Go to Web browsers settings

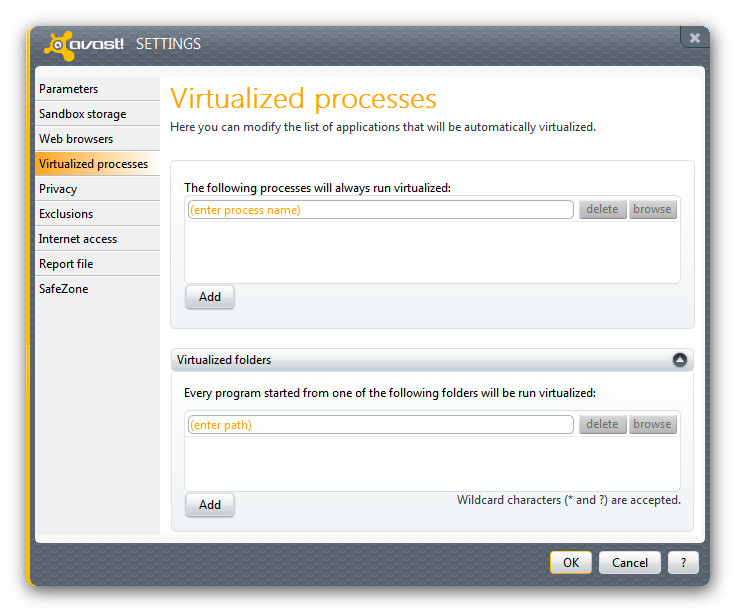[76, 139]
